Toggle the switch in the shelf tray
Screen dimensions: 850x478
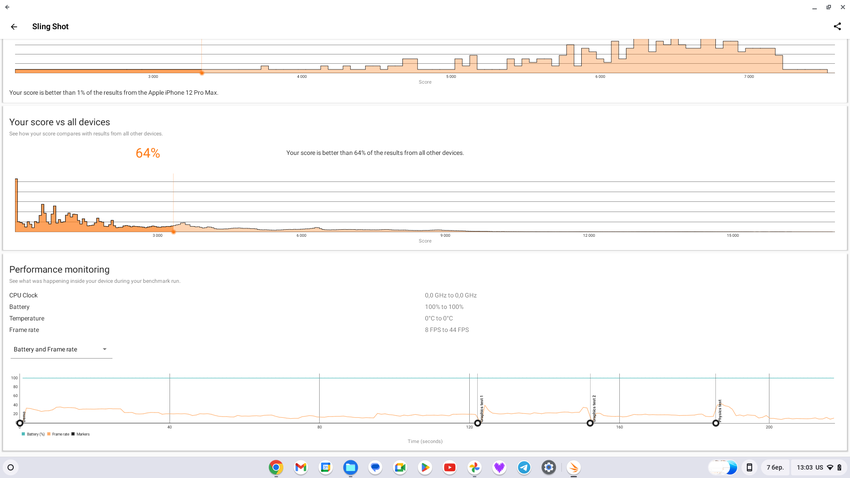point(723,467)
